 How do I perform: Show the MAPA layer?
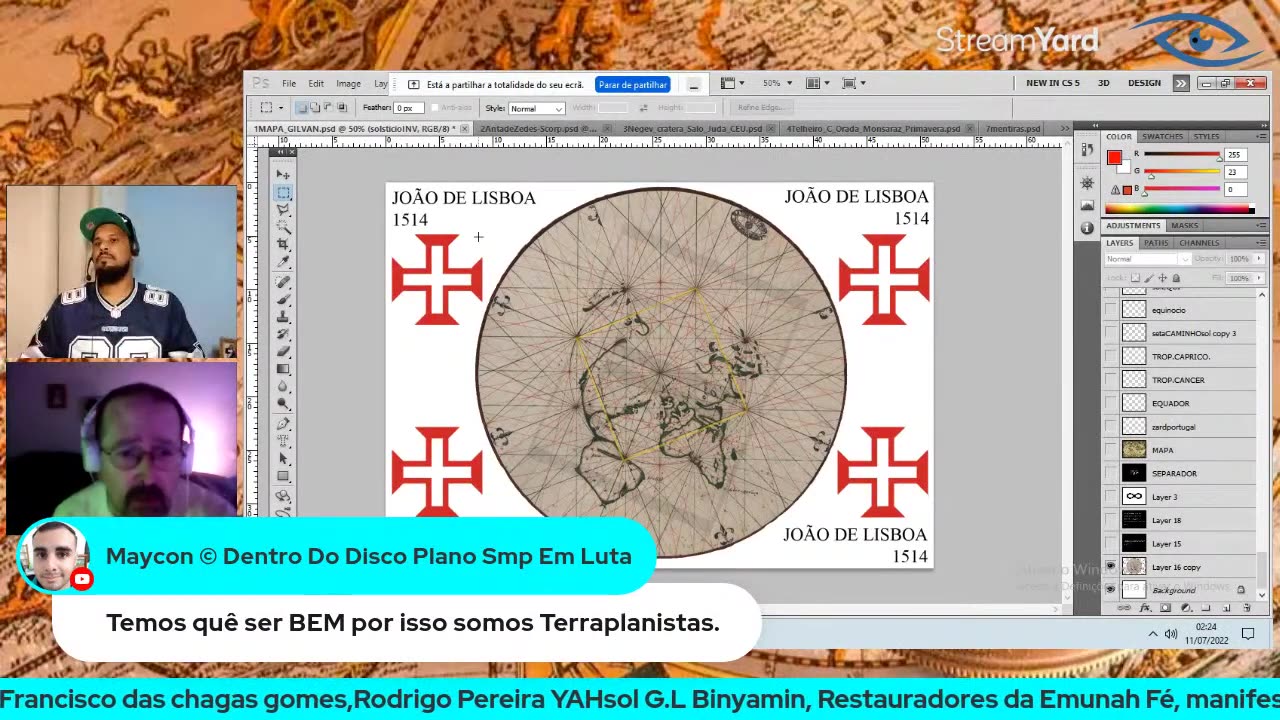(x=1110, y=450)
